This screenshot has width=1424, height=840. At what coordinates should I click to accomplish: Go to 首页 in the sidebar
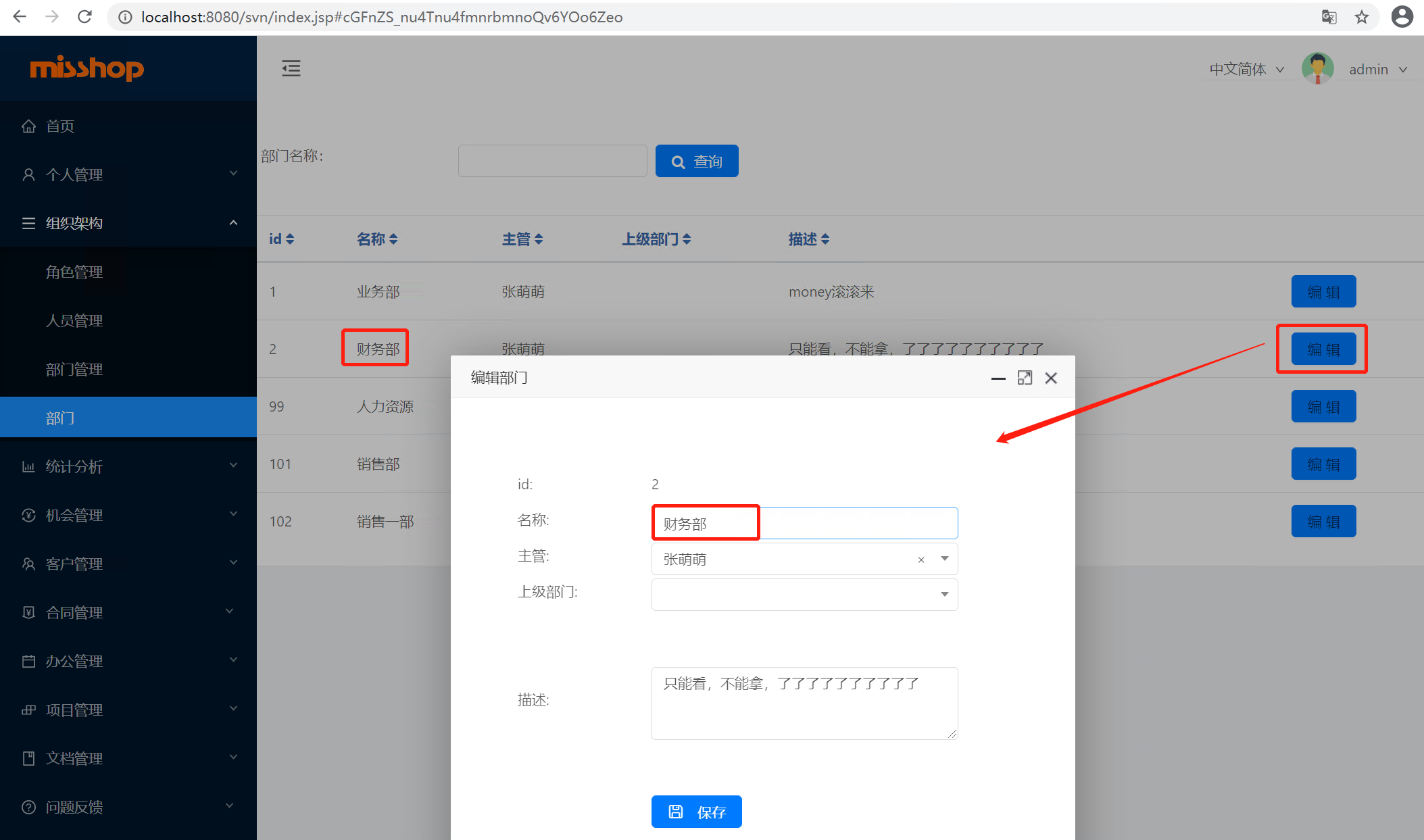click(x=59, y=126)
